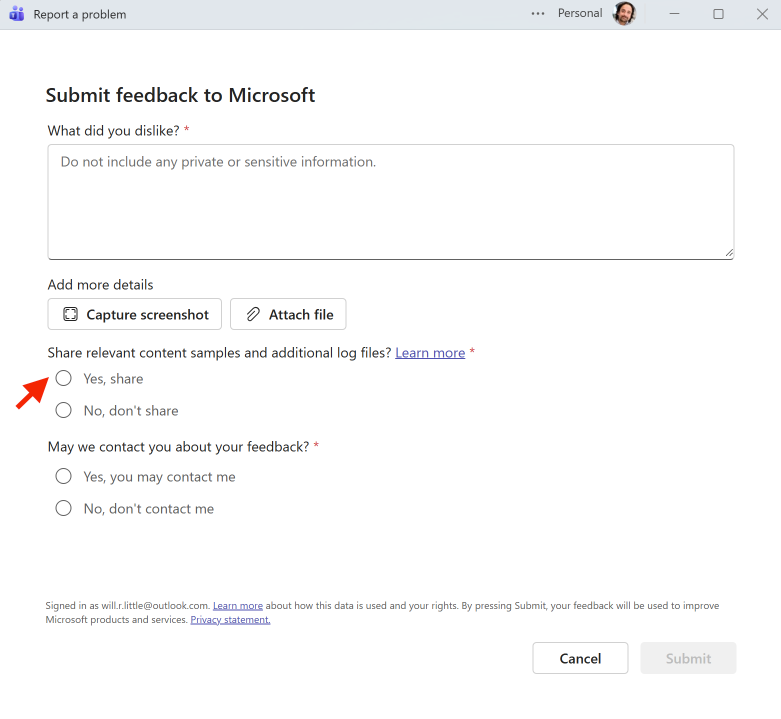This screenshot has width=781, height=719.
Task: Open the Learn more link in footer
Action: [238, 606]
